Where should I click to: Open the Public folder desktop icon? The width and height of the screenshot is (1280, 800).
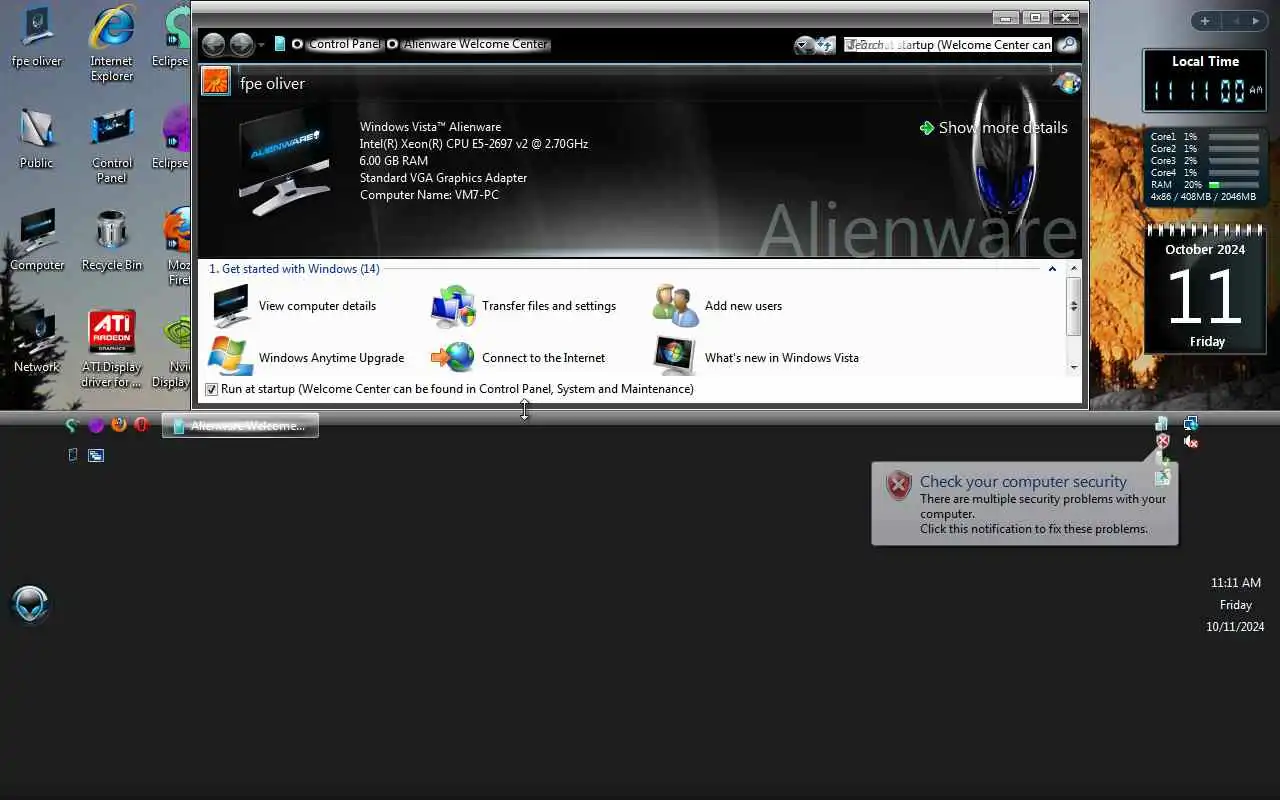tap(37, 138)
